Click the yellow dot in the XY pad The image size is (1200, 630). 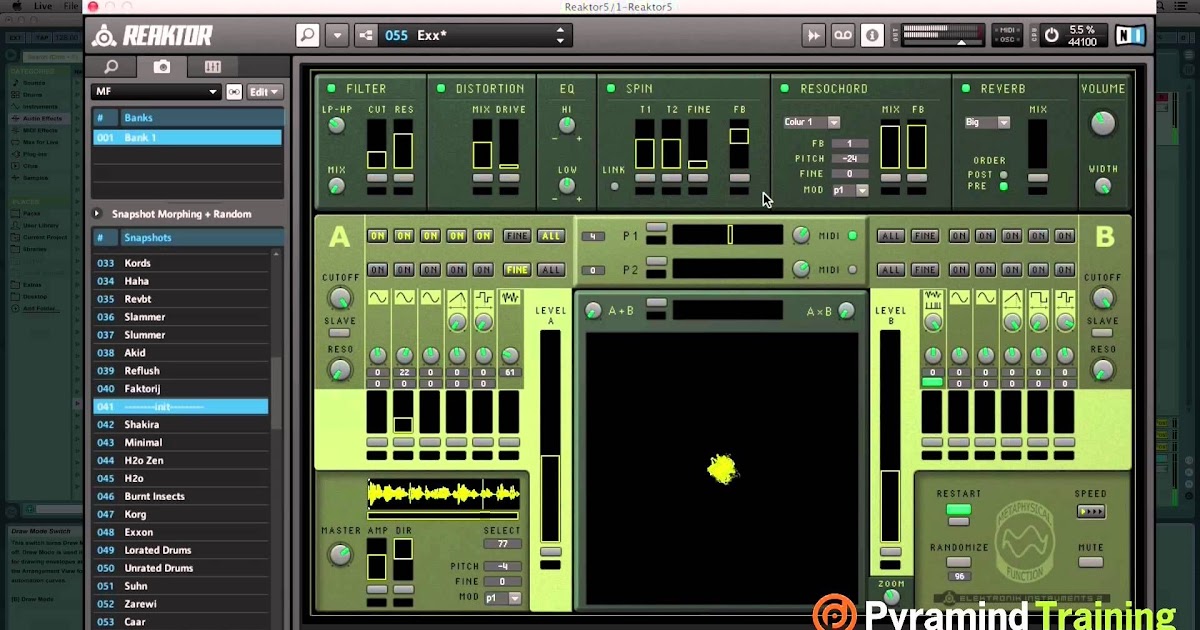point(721,468)
